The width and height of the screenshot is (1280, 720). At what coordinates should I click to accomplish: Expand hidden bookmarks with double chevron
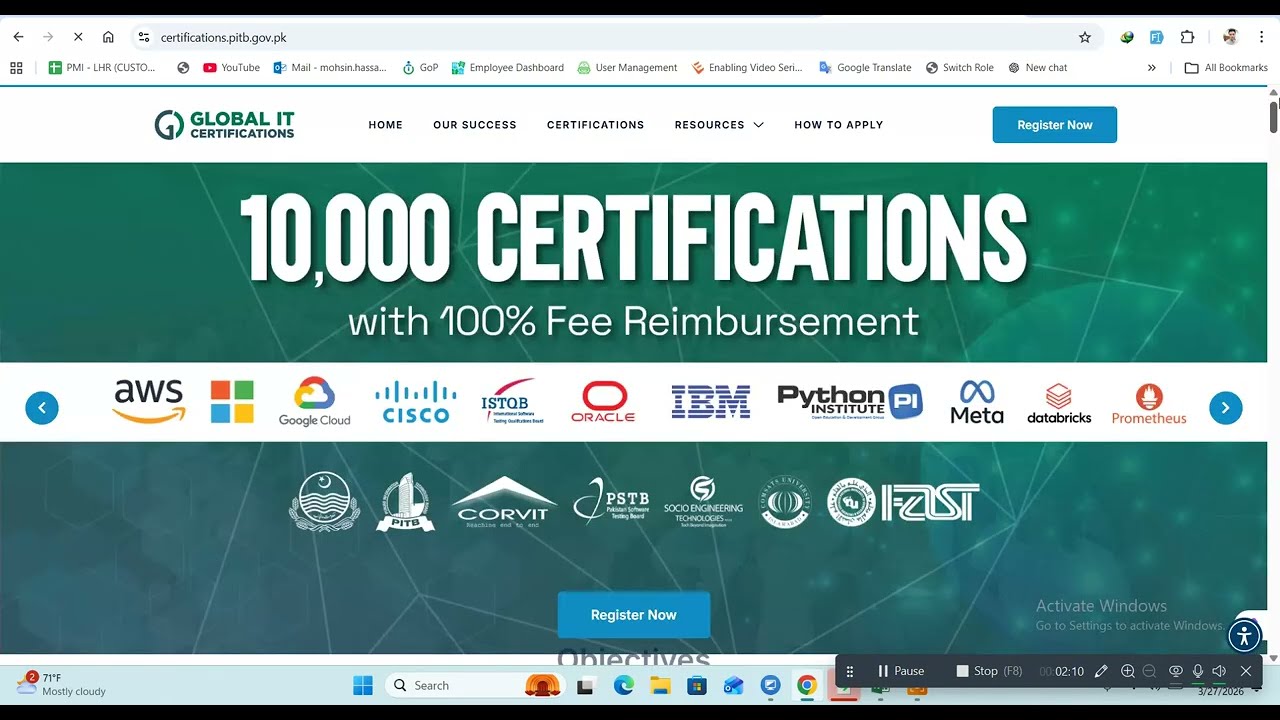[x=1151, y=68]
